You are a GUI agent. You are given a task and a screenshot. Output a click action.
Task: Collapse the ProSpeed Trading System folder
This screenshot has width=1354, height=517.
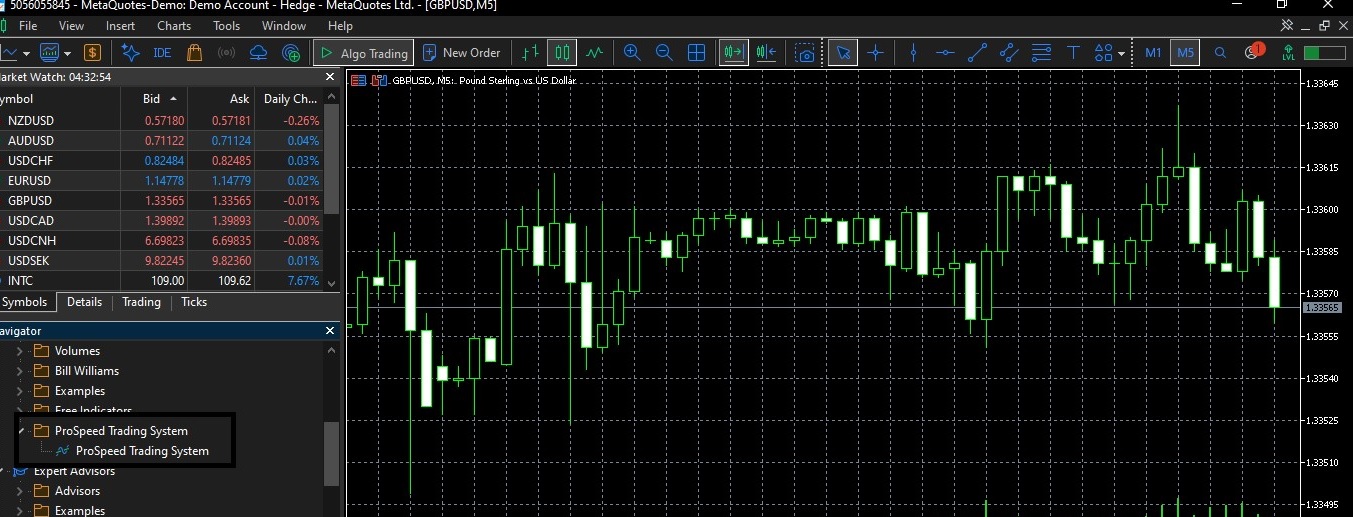pos(21,431)
